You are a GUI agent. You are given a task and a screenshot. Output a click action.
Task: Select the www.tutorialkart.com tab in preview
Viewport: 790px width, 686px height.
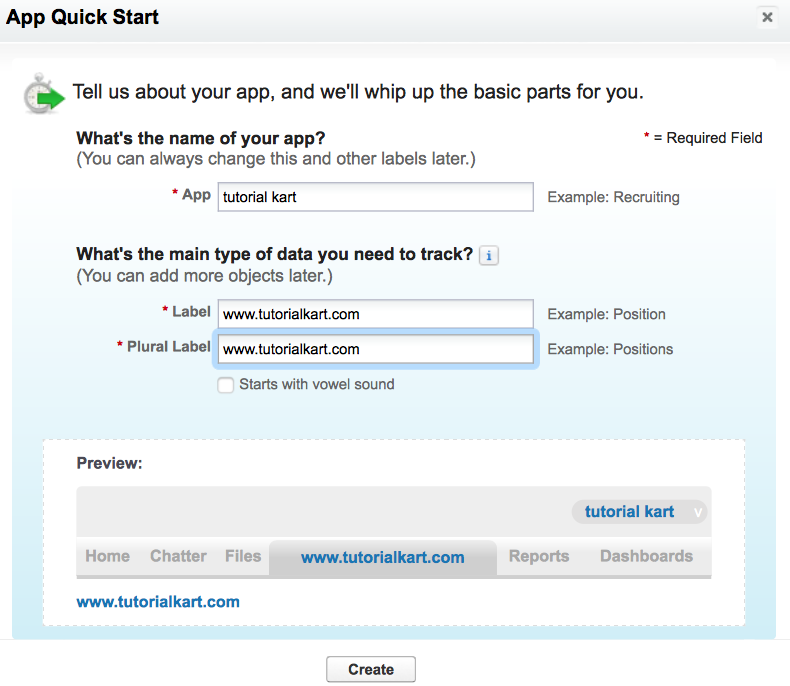coord(383,558)
